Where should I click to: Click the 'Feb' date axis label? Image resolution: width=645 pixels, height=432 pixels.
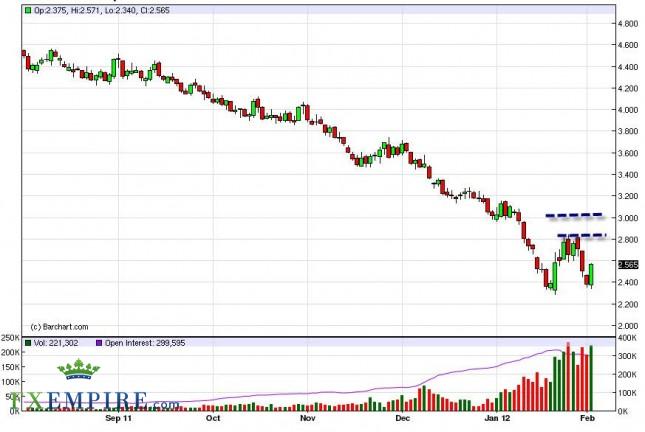click(587, 418)
